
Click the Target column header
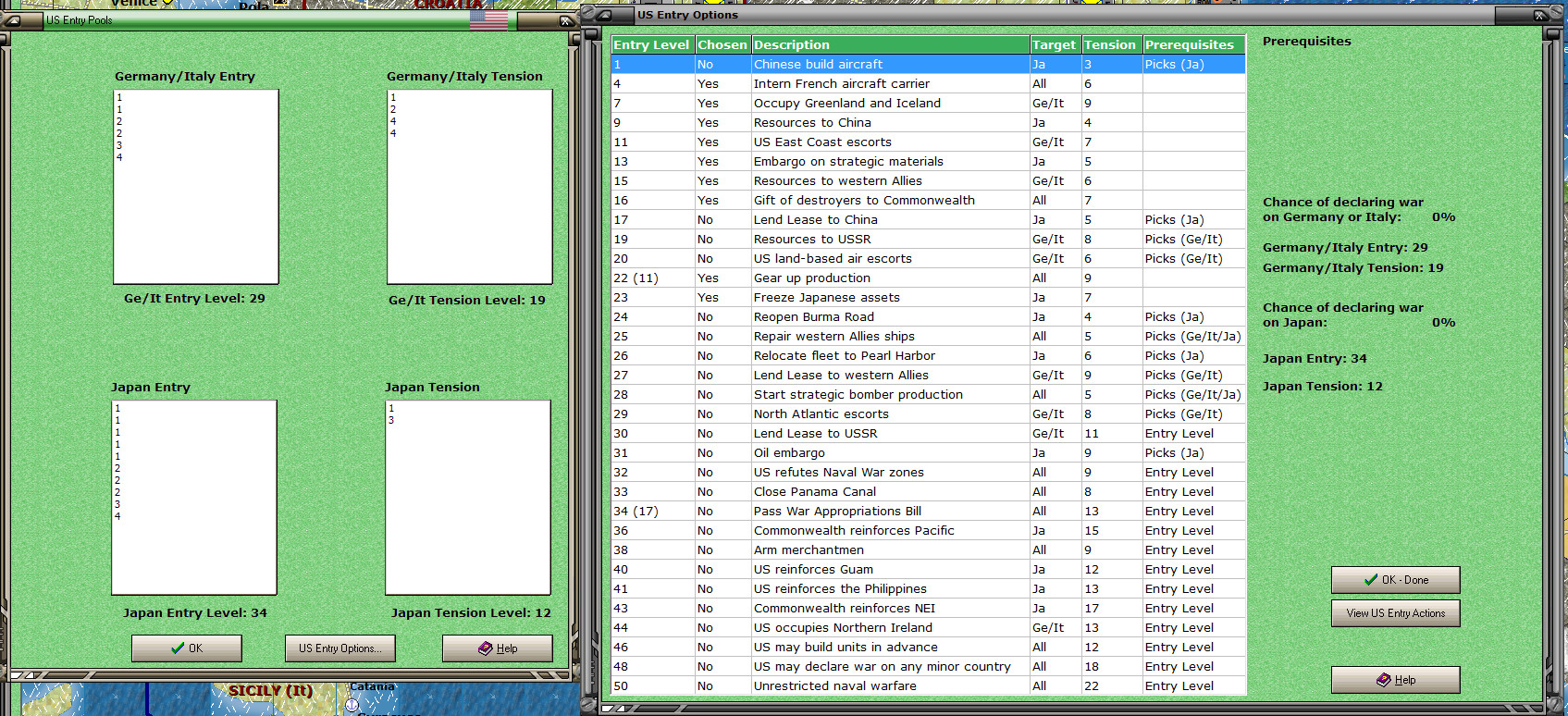coord(1056,44)
